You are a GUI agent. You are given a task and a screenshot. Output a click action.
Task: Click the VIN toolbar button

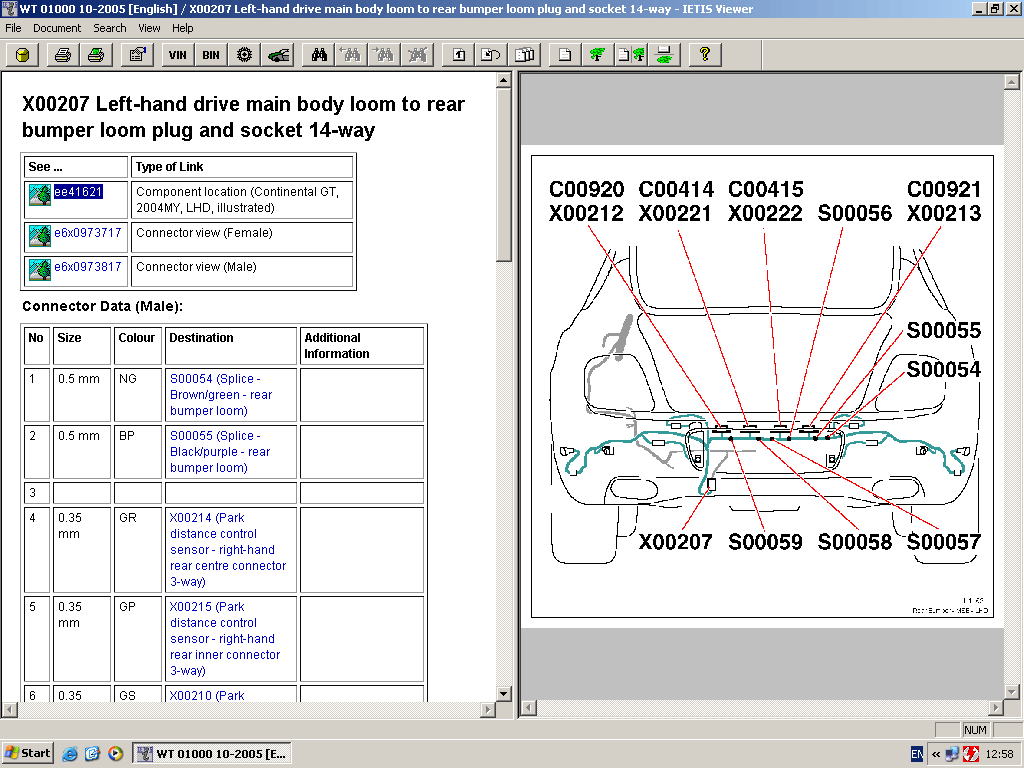pyautogui.click(x=178, y=55)
